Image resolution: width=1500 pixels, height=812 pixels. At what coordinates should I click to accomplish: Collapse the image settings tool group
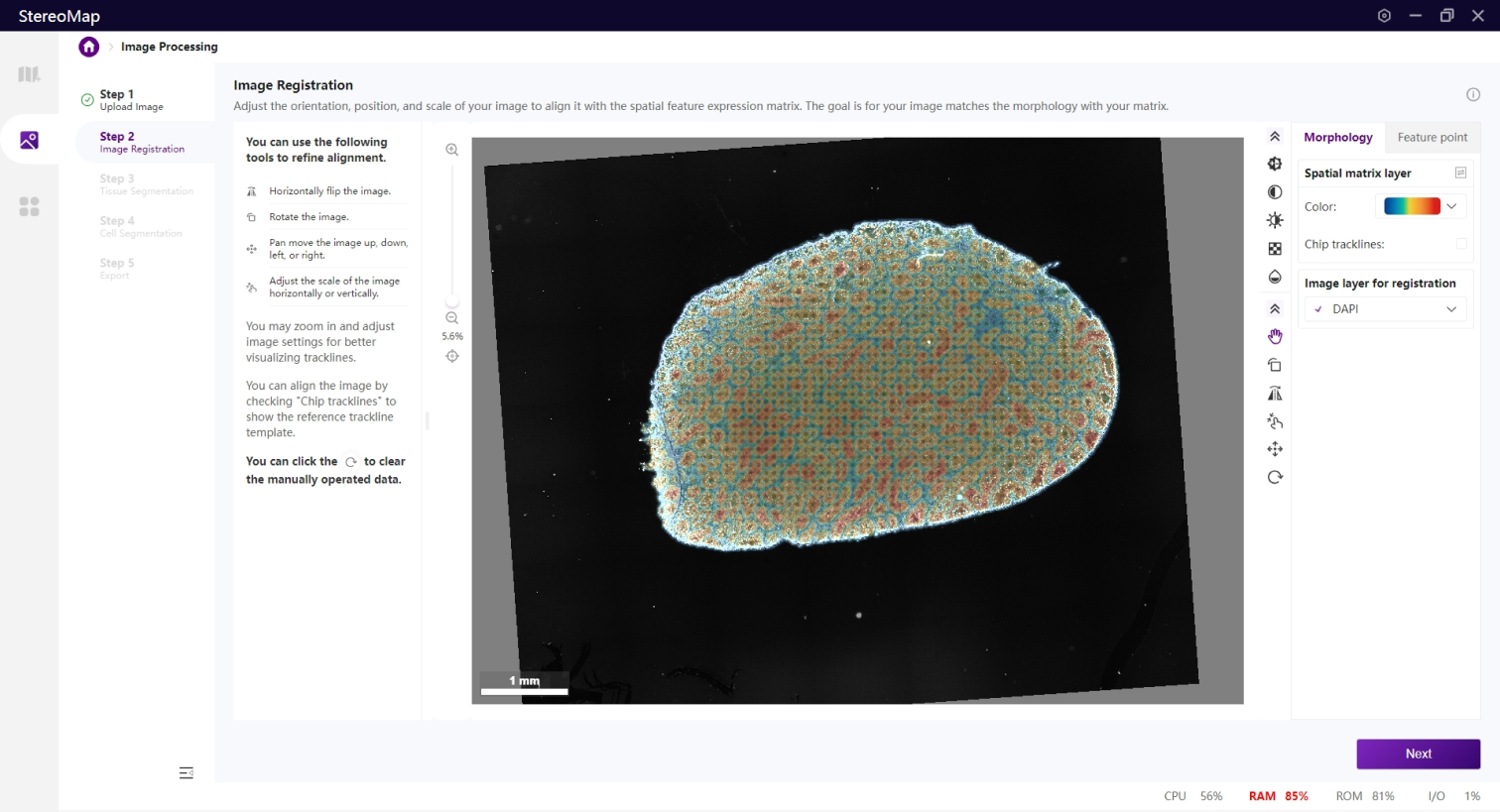pyautogui.click(x=1275, y=137)
